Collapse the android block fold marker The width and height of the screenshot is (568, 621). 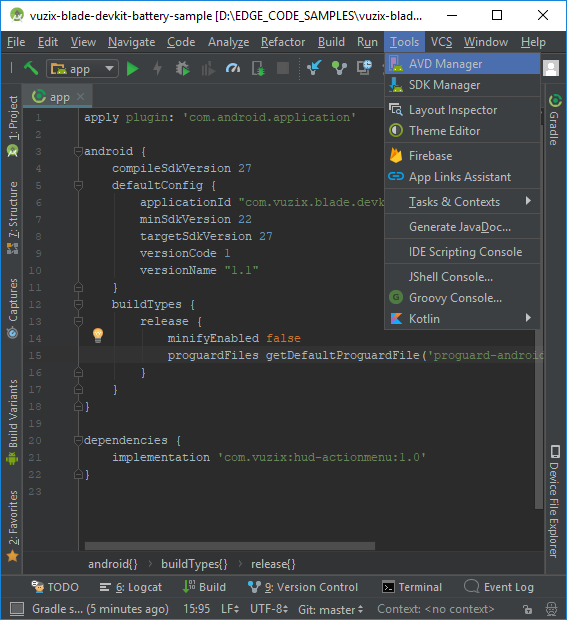tap(78, 151)
